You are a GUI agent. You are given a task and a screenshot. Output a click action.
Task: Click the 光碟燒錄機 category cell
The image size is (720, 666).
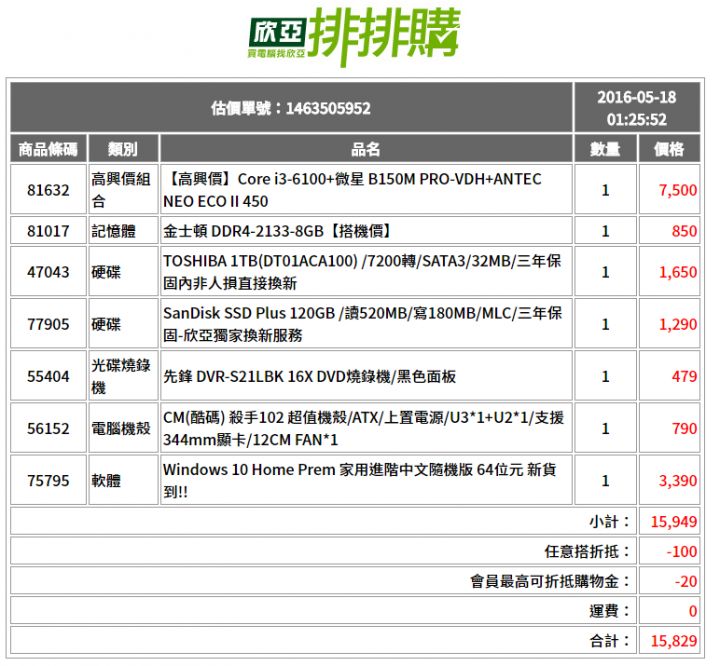coord(123,376)
